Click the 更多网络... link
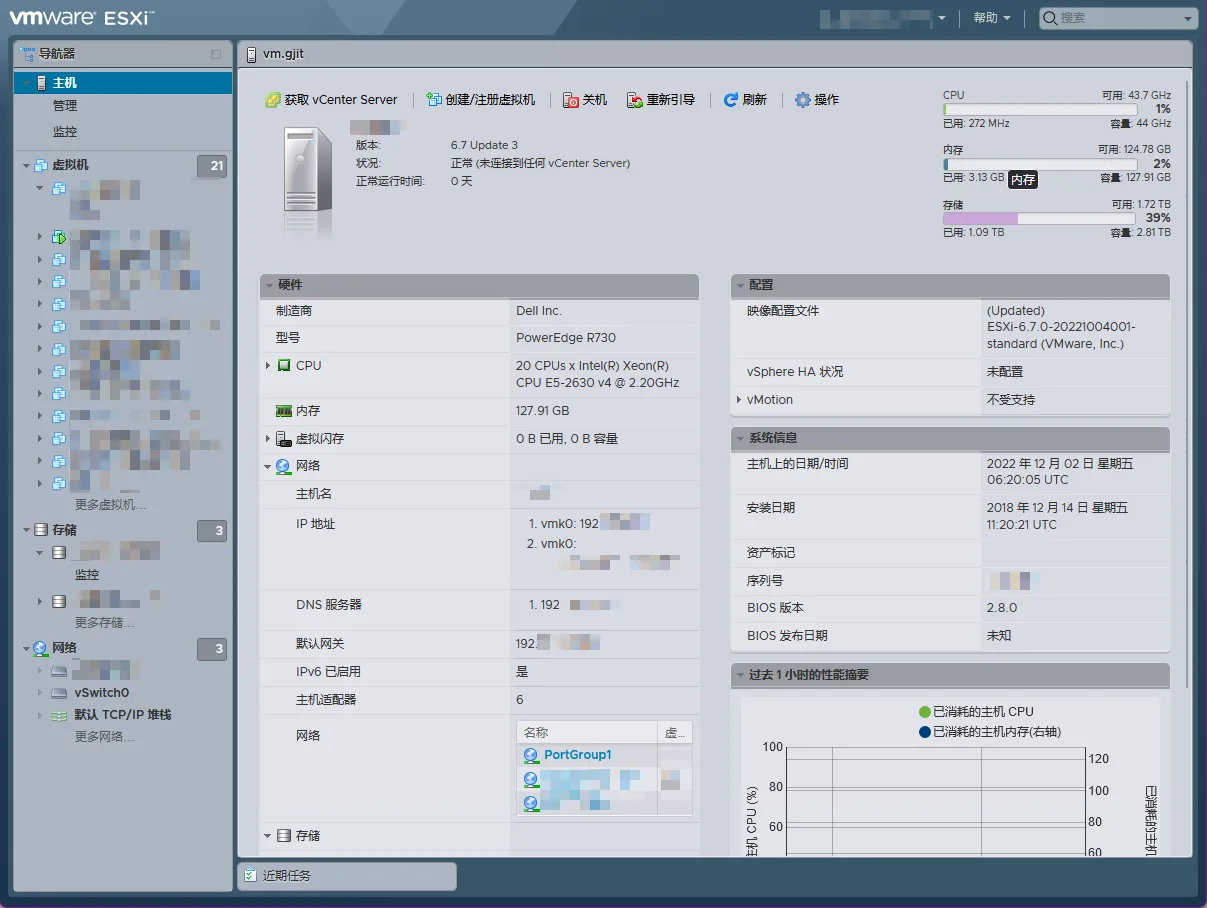 click(104, 737)
